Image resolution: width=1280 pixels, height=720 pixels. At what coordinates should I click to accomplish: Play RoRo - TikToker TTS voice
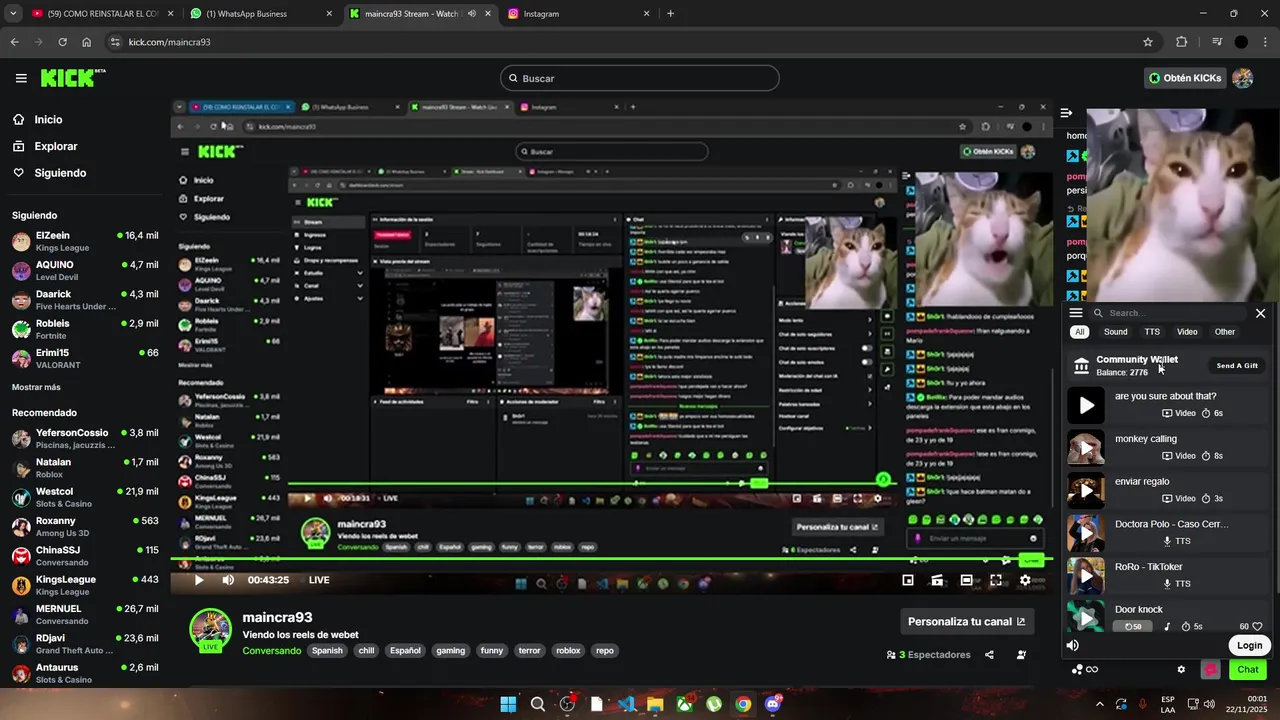point(1086,576)
